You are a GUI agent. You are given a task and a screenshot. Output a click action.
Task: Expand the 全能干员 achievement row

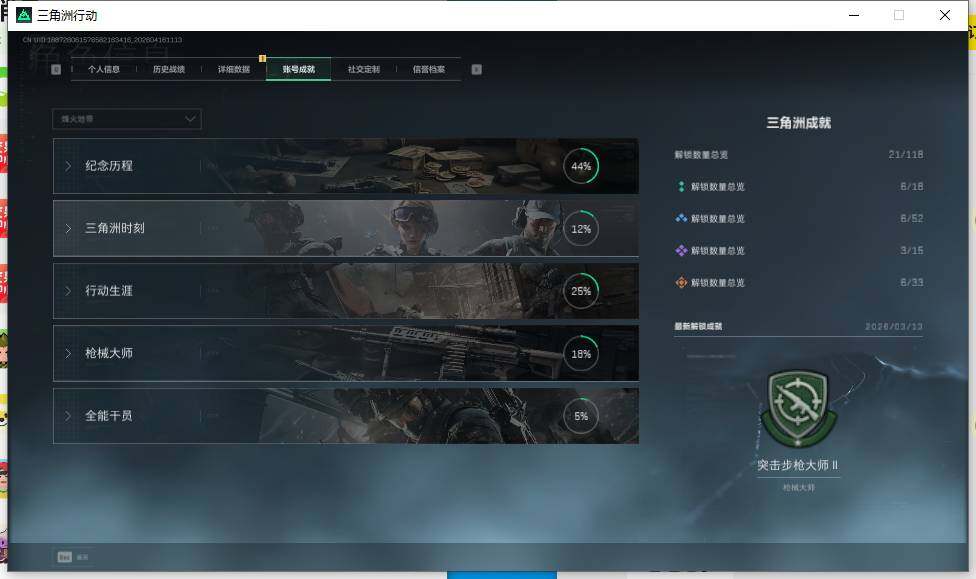click(x=345, y=416)
